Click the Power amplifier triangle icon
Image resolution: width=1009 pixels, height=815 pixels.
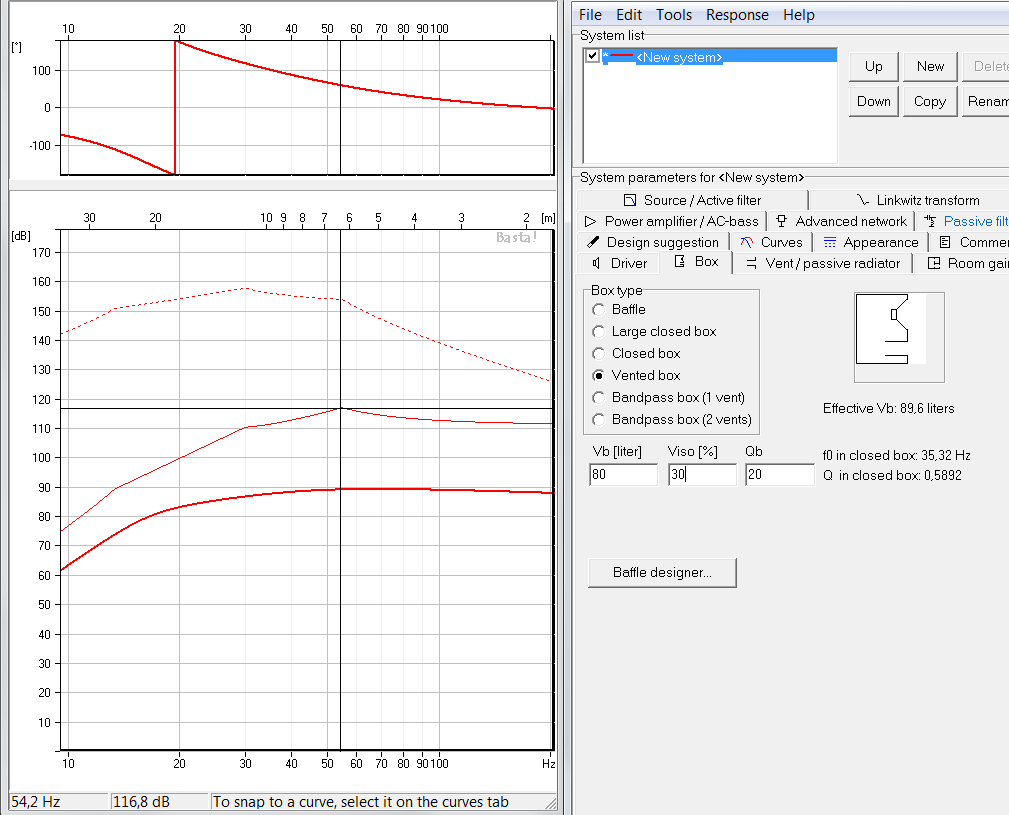tap(590, 221)
